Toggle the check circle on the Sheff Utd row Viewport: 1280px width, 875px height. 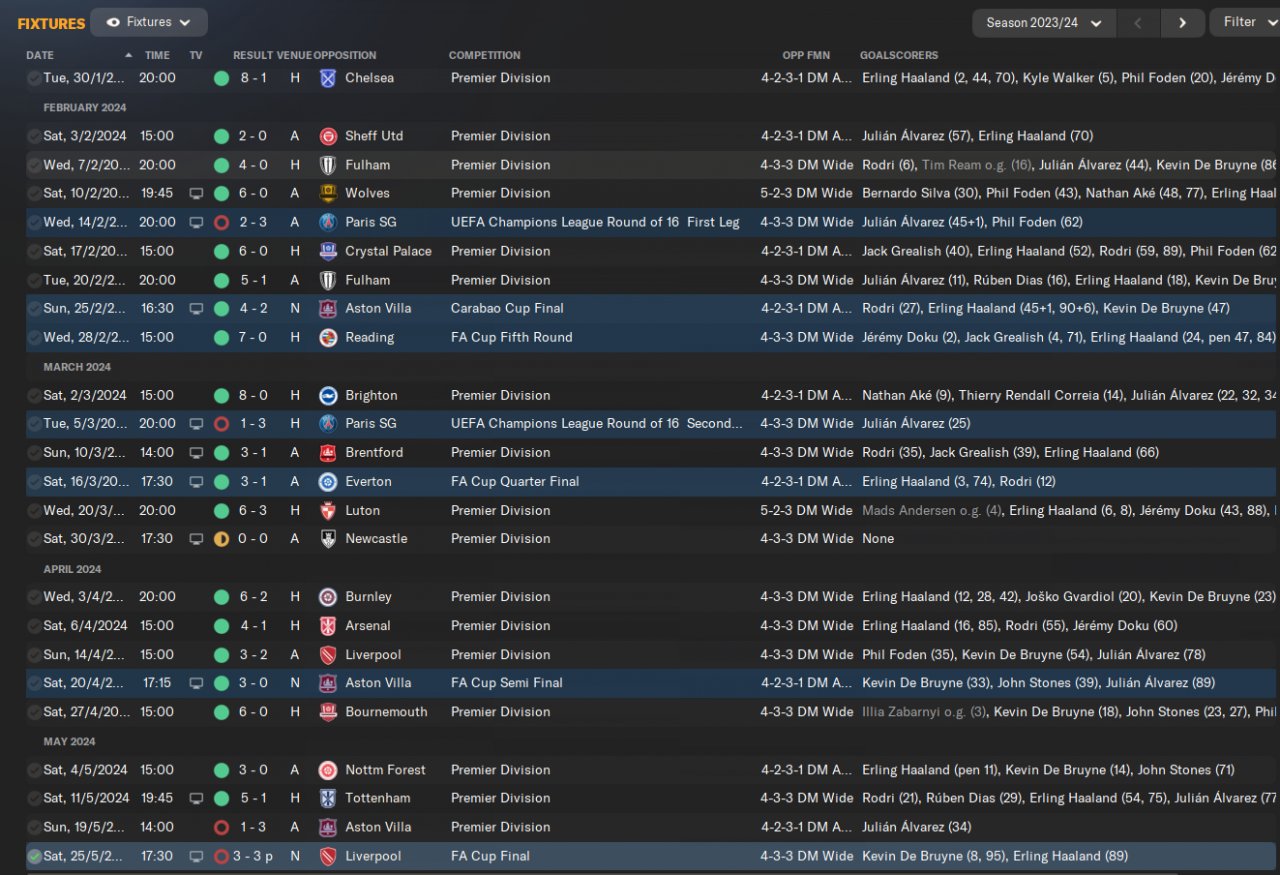point(34,136)
